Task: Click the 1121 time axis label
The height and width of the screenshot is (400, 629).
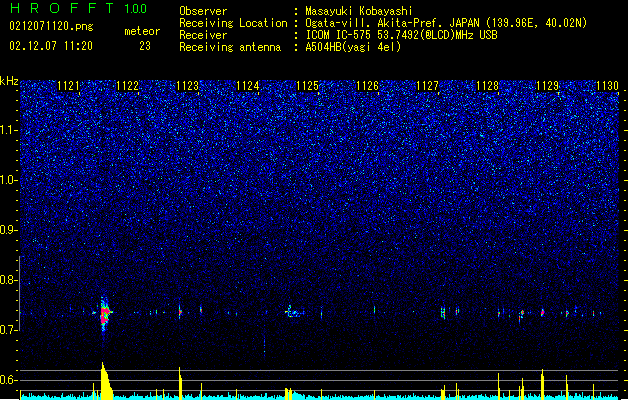Action: pyautogui.click(x=68, y=86)
